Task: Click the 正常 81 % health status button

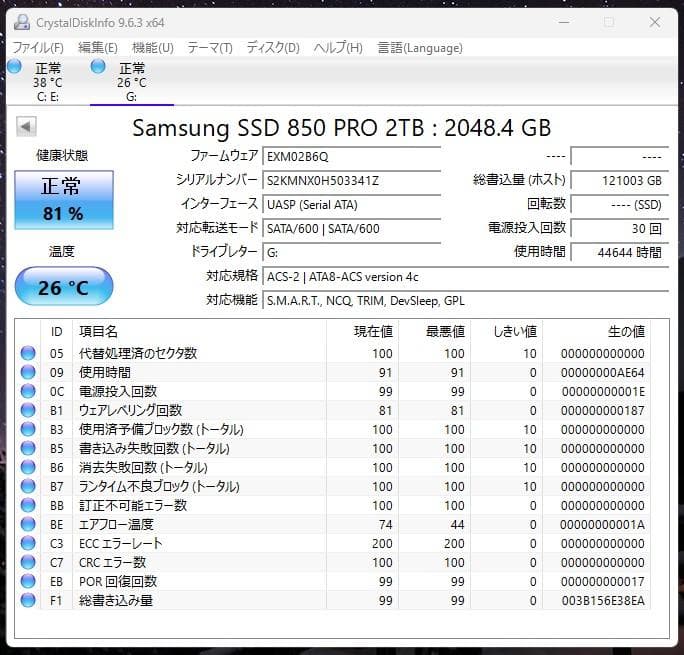Action: pos(64,200)
